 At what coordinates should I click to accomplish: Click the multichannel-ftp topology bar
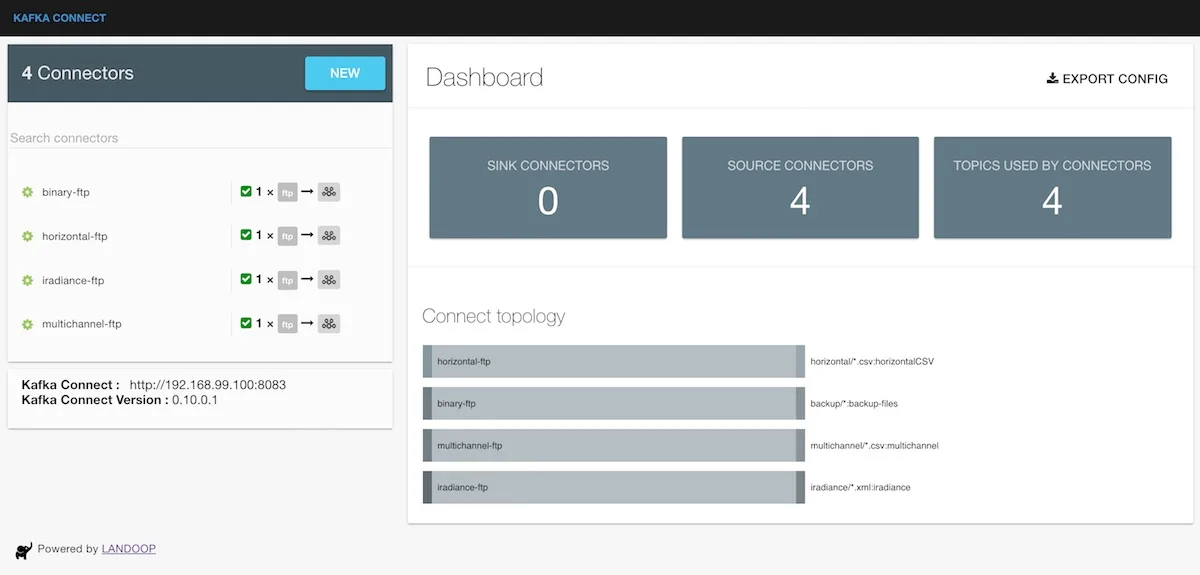(x=614, y=445)
